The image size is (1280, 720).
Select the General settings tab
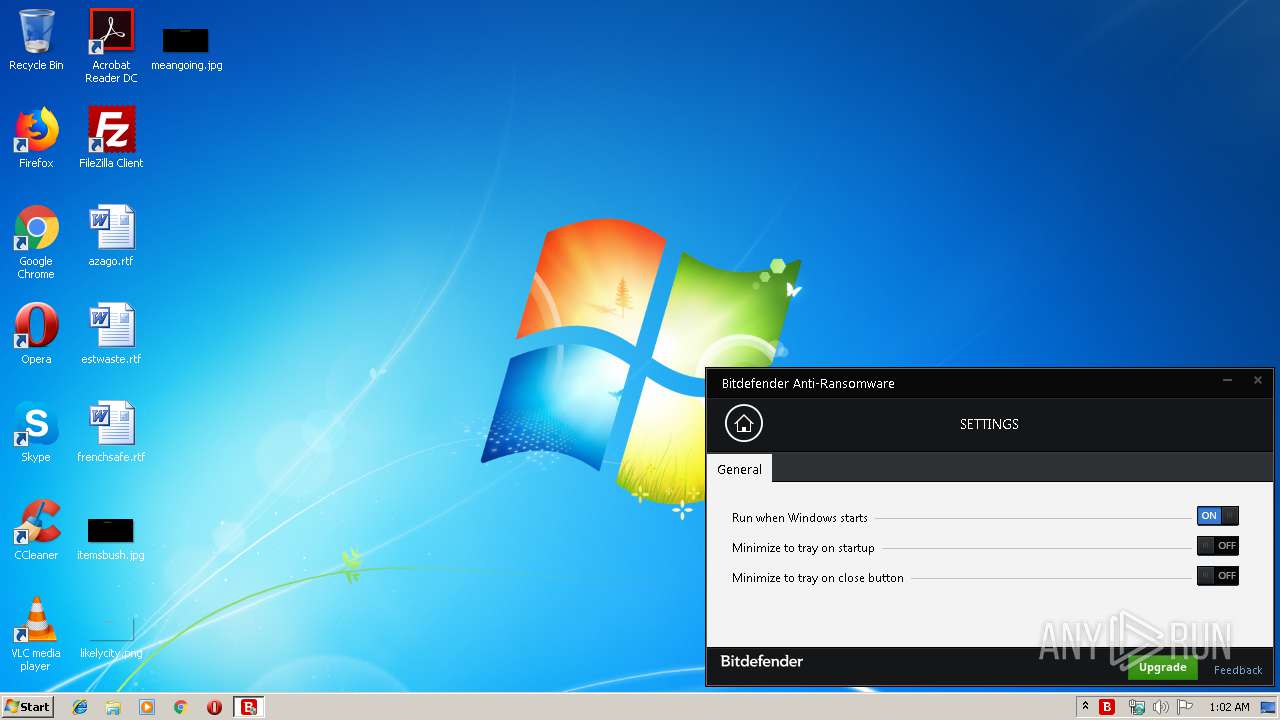point(739,469)
